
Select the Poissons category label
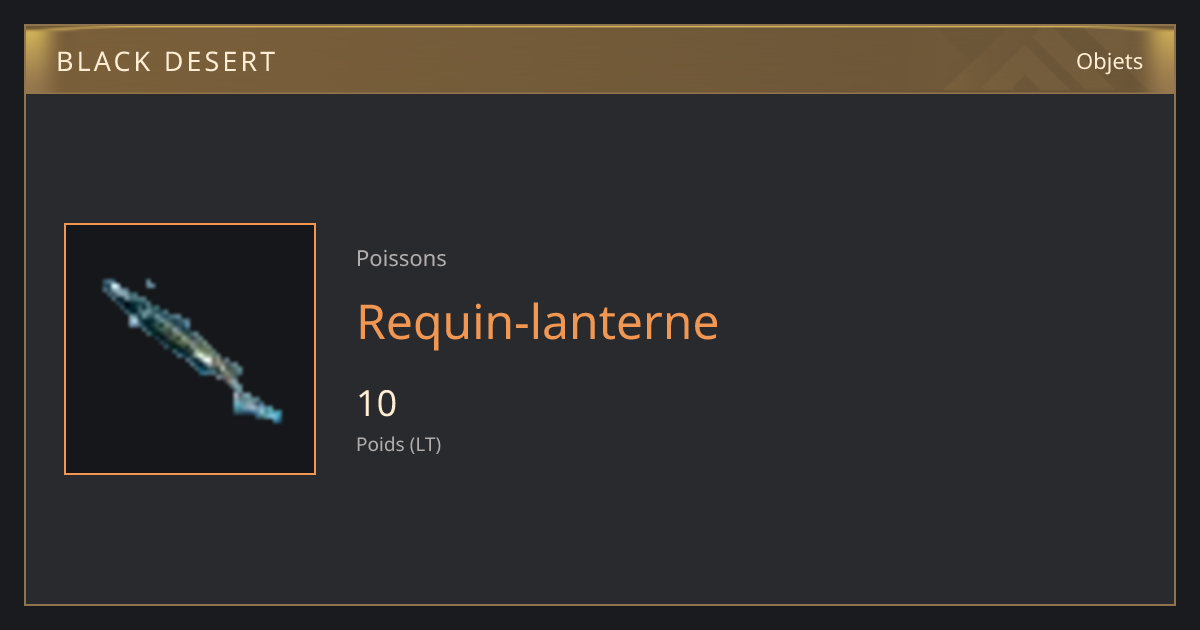(x=401, y=259)
